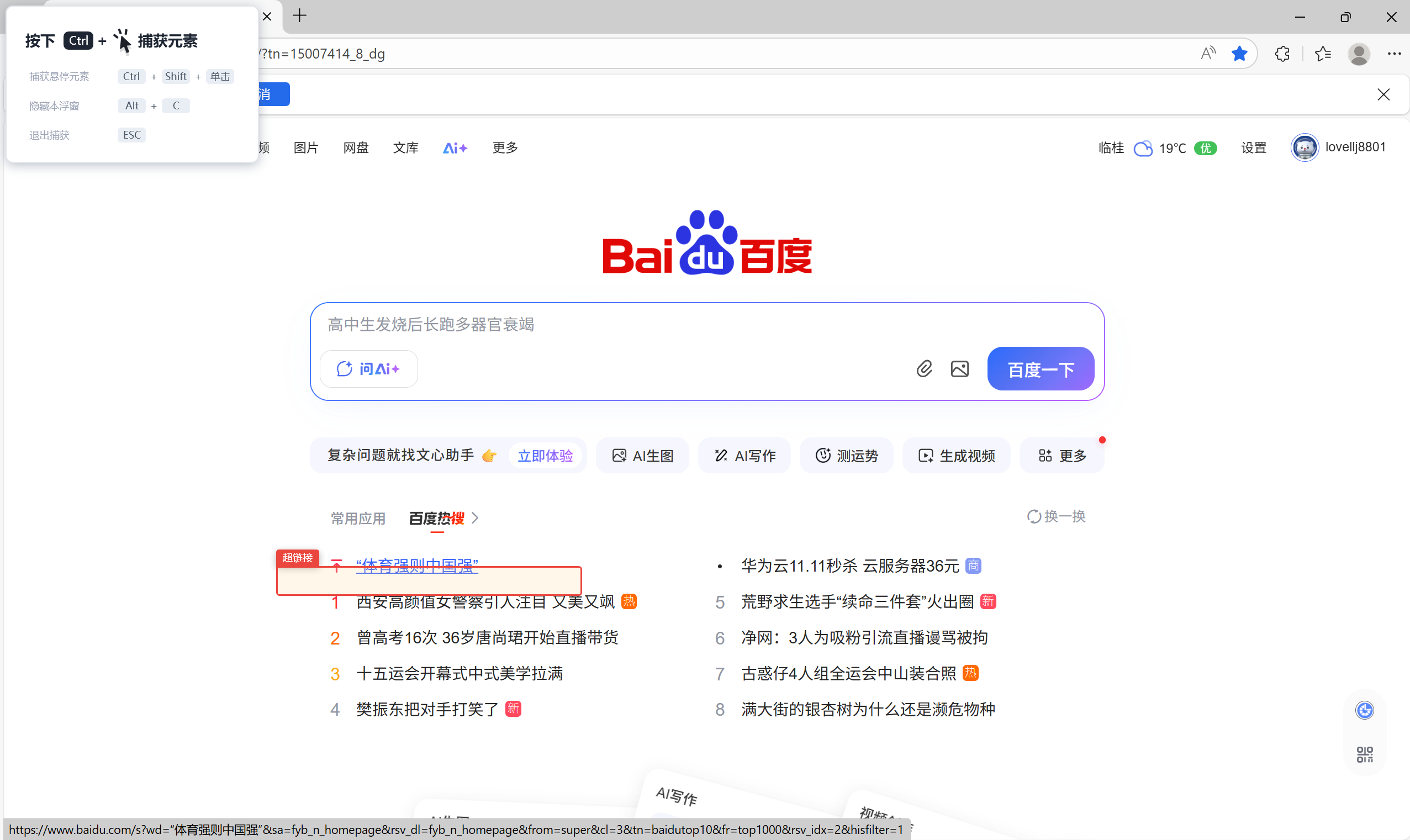
Task: Click the blue favorites star icon
Action: (1239, 53)
